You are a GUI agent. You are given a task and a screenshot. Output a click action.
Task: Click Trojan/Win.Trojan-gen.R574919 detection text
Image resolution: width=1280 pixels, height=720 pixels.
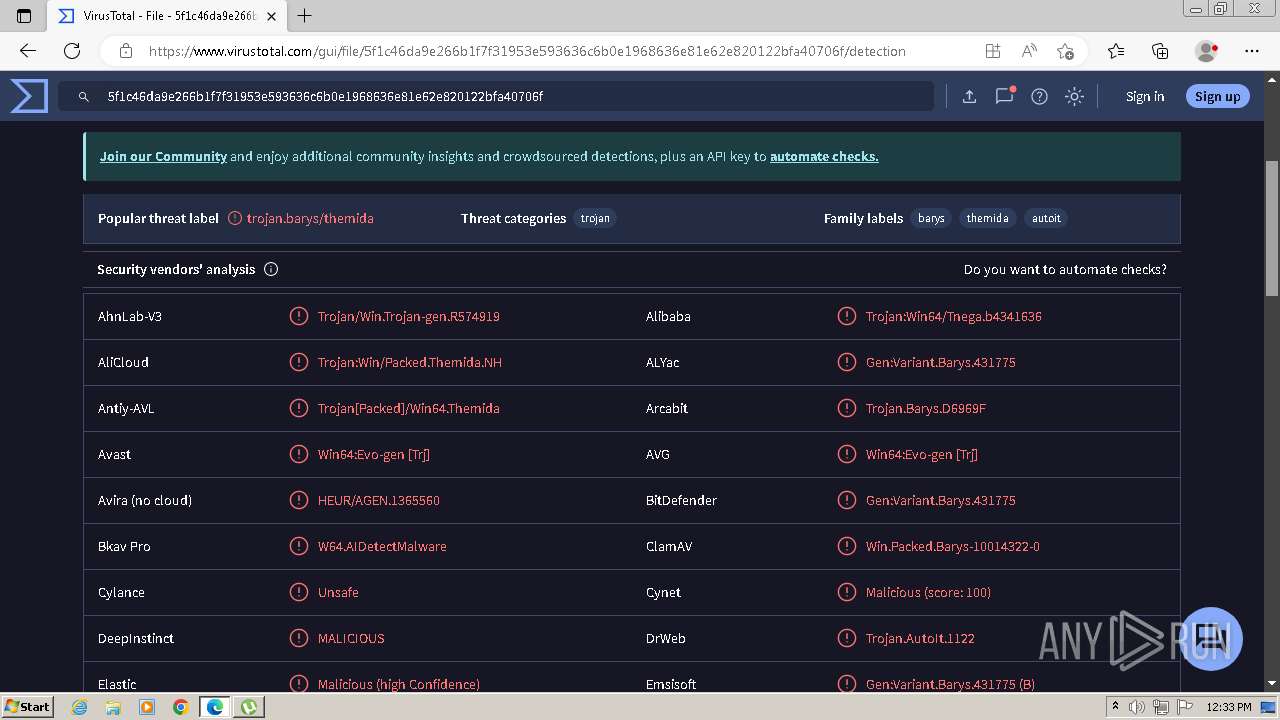(x=409, y=316)
